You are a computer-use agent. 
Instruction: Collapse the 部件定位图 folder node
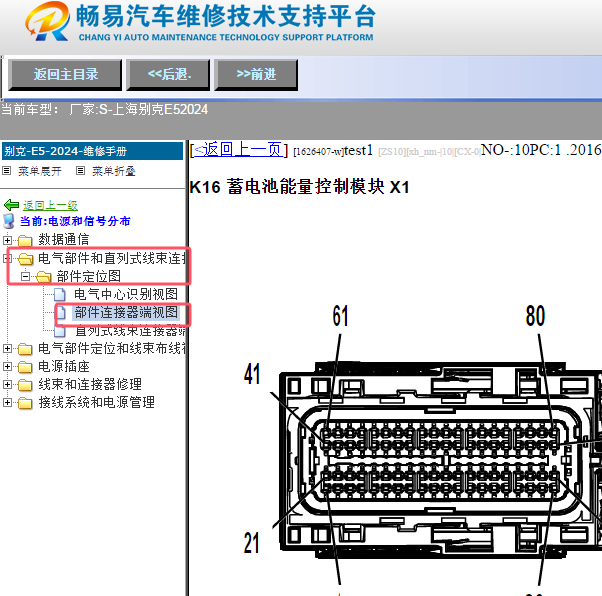click(25, 276)
